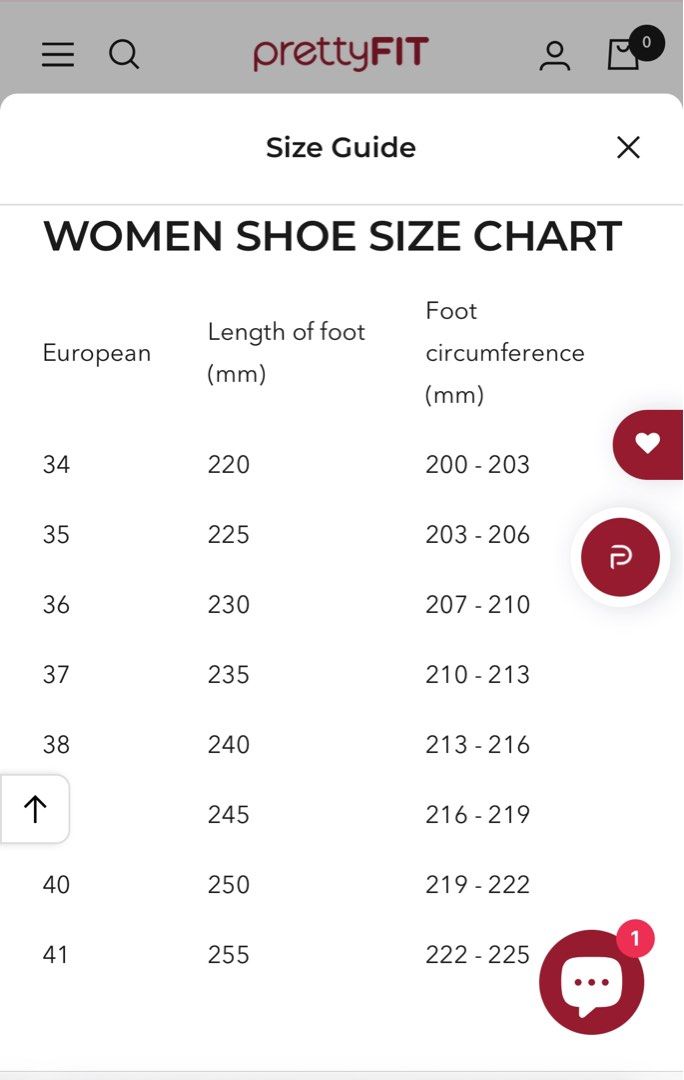This screenshot has width=684, height=1080.
Task: Click the WOMEN SHOE SIZE CHART heading
Action: (333, 236)
